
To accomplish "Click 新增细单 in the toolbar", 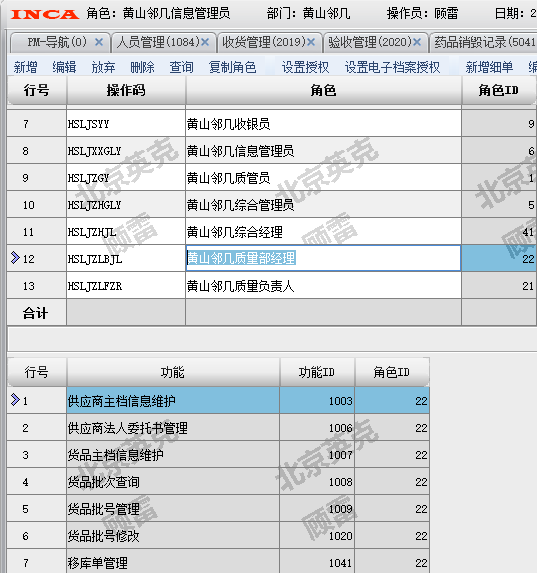I will click(x=489, y=67).
